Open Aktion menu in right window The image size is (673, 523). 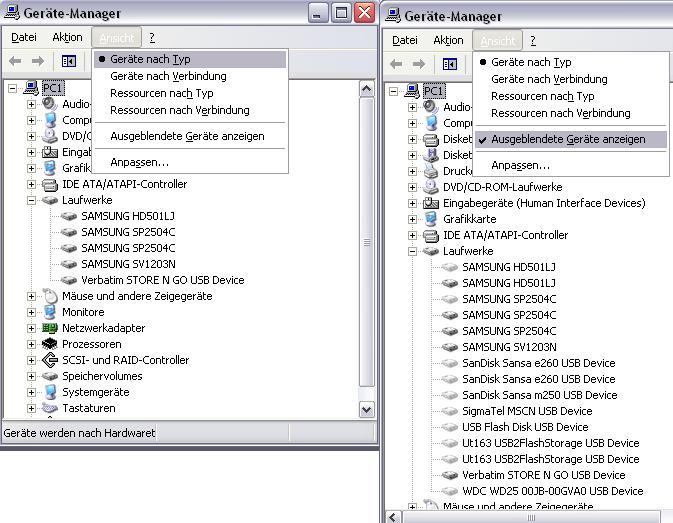click(x=448, y=40)
